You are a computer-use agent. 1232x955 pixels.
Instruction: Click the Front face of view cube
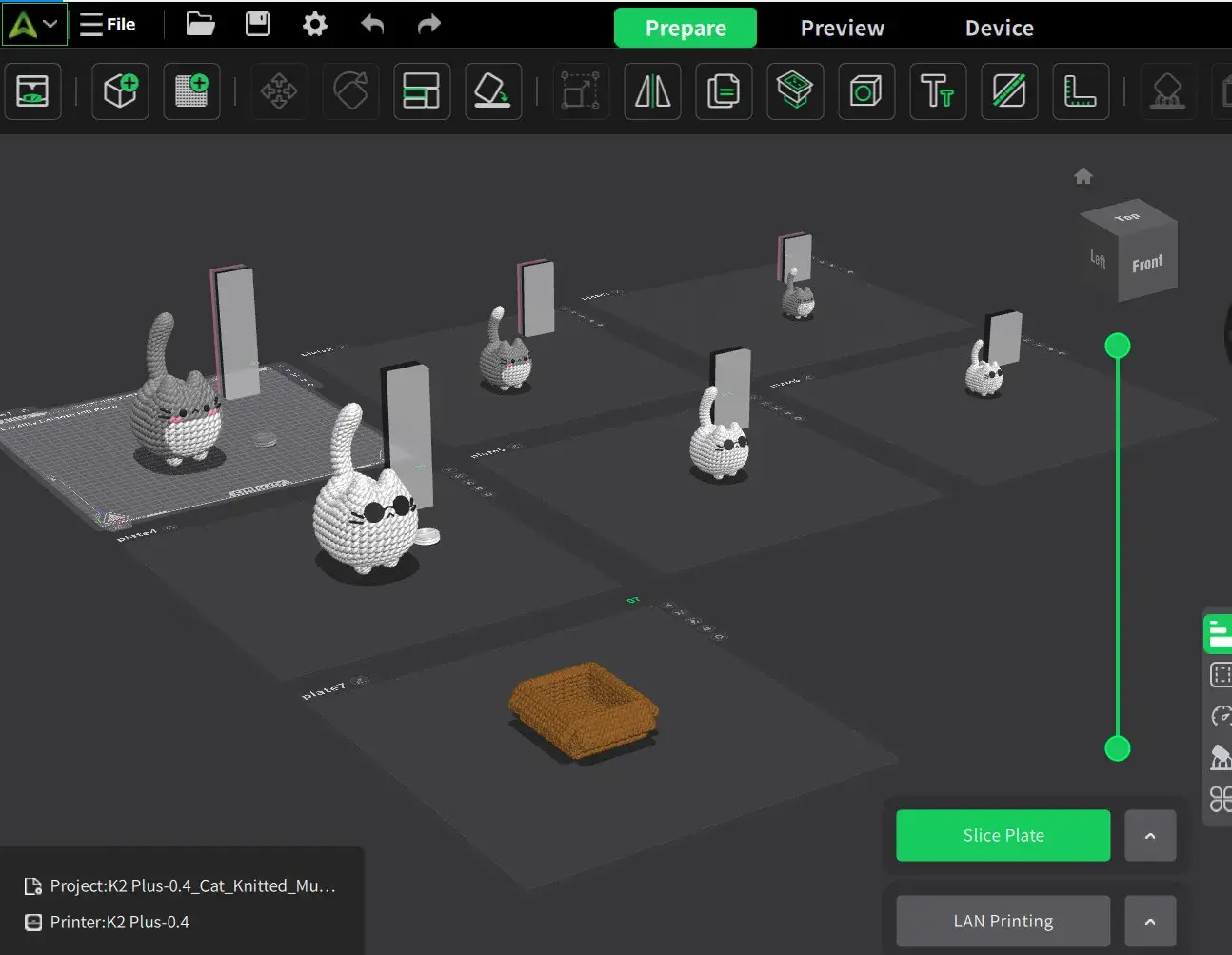[x=1147, y=263]
